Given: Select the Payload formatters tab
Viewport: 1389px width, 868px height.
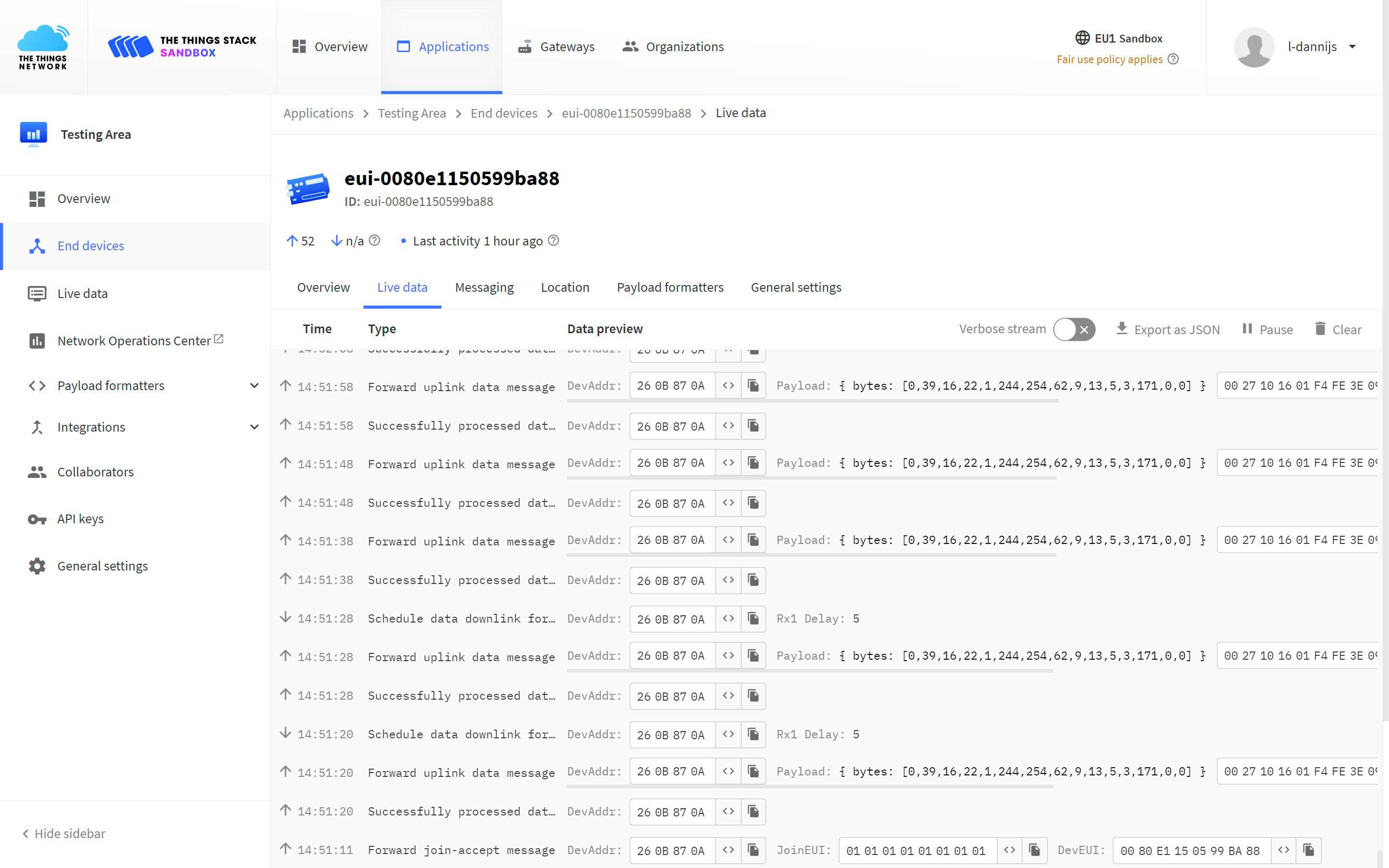Looking at the screenshot, I should tap(670, 288).
